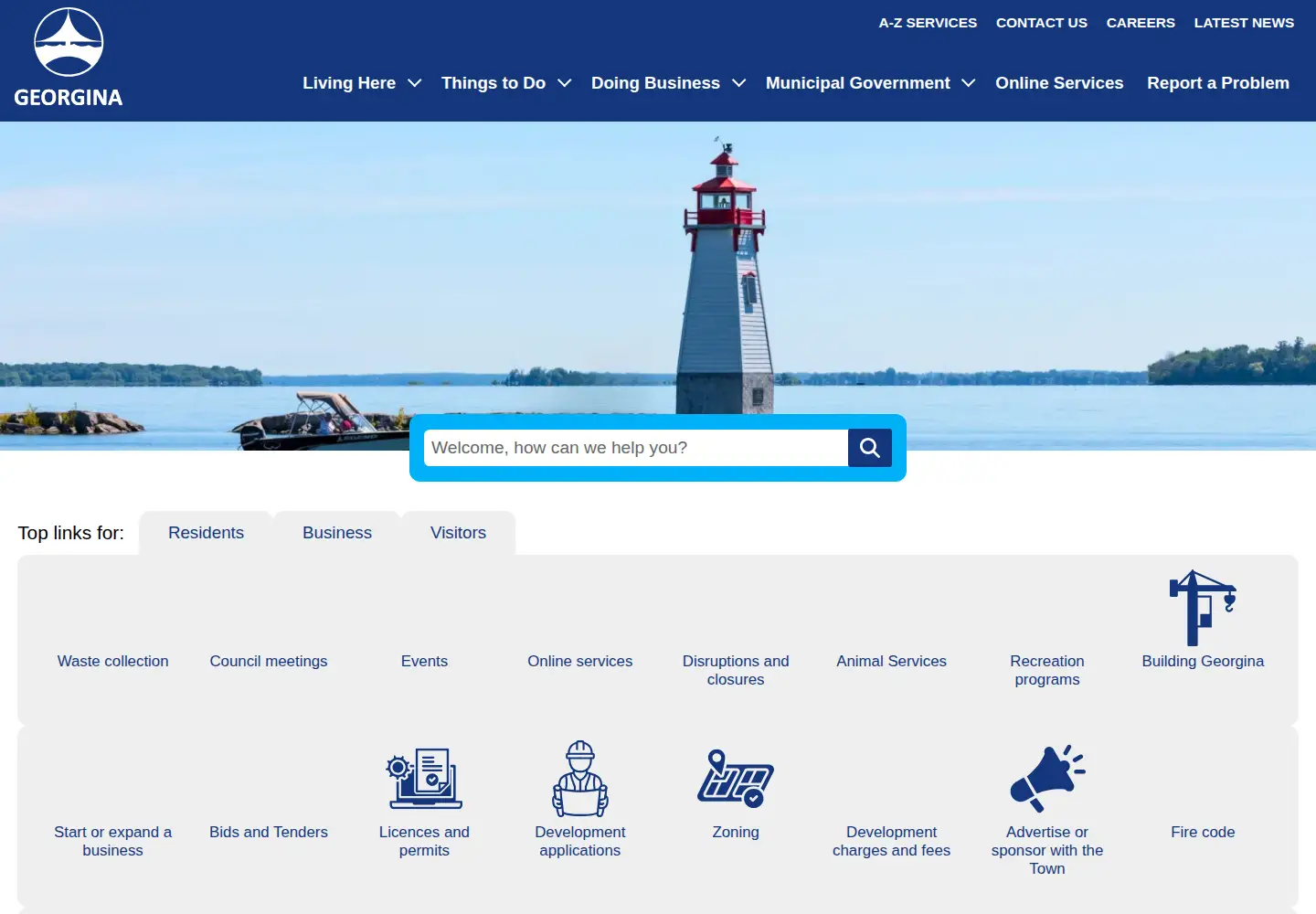This screenshot has height=914, width=1316.
Task: Open the Waste collection link
Action: click(113, 661)
